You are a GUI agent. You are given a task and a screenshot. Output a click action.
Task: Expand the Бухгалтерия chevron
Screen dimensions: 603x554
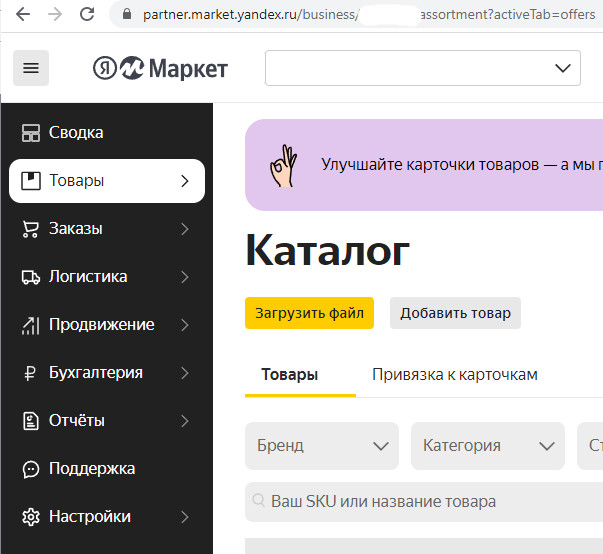[x=185, y=373]
